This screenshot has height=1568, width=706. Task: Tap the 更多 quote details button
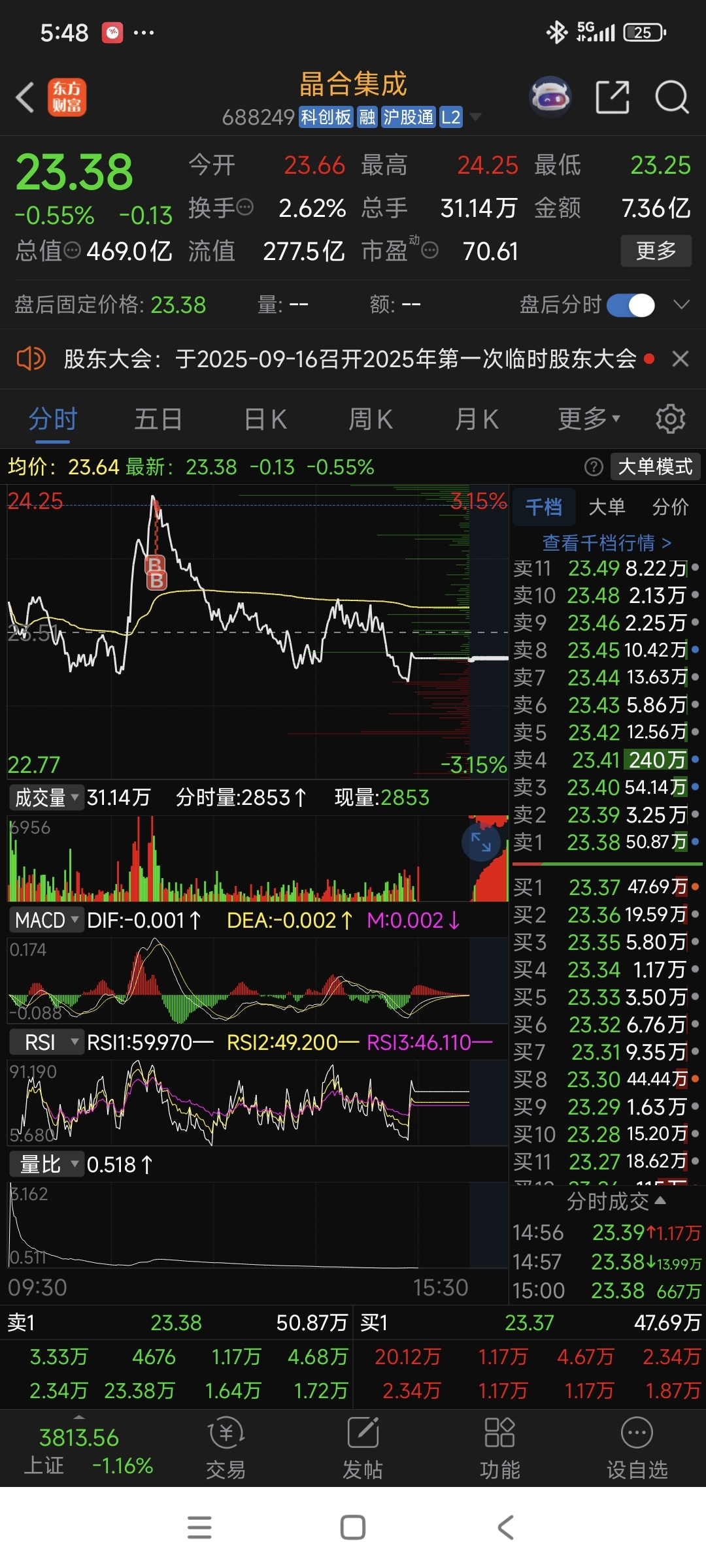[656, 250]
